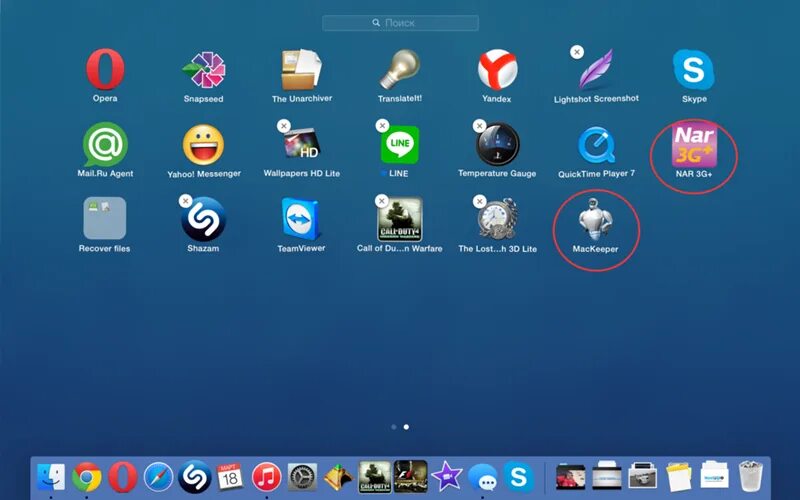Open the Snapseed app

coord(204,70)
